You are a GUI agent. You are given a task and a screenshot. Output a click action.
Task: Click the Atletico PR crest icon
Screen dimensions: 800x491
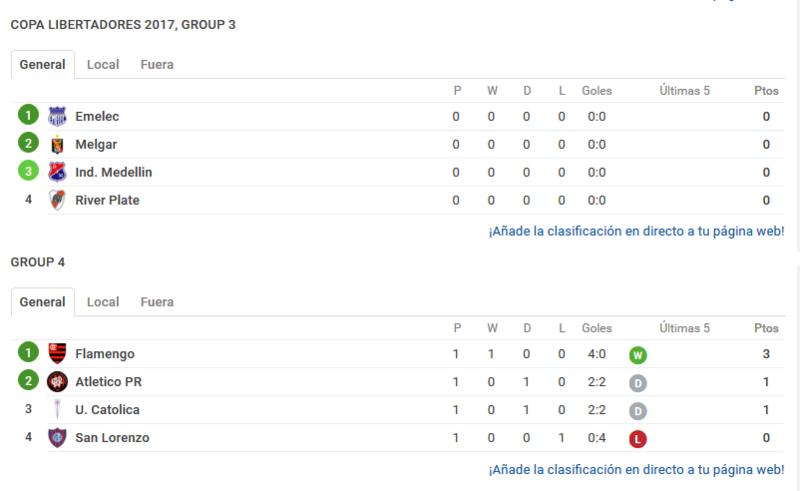(57, 381)
